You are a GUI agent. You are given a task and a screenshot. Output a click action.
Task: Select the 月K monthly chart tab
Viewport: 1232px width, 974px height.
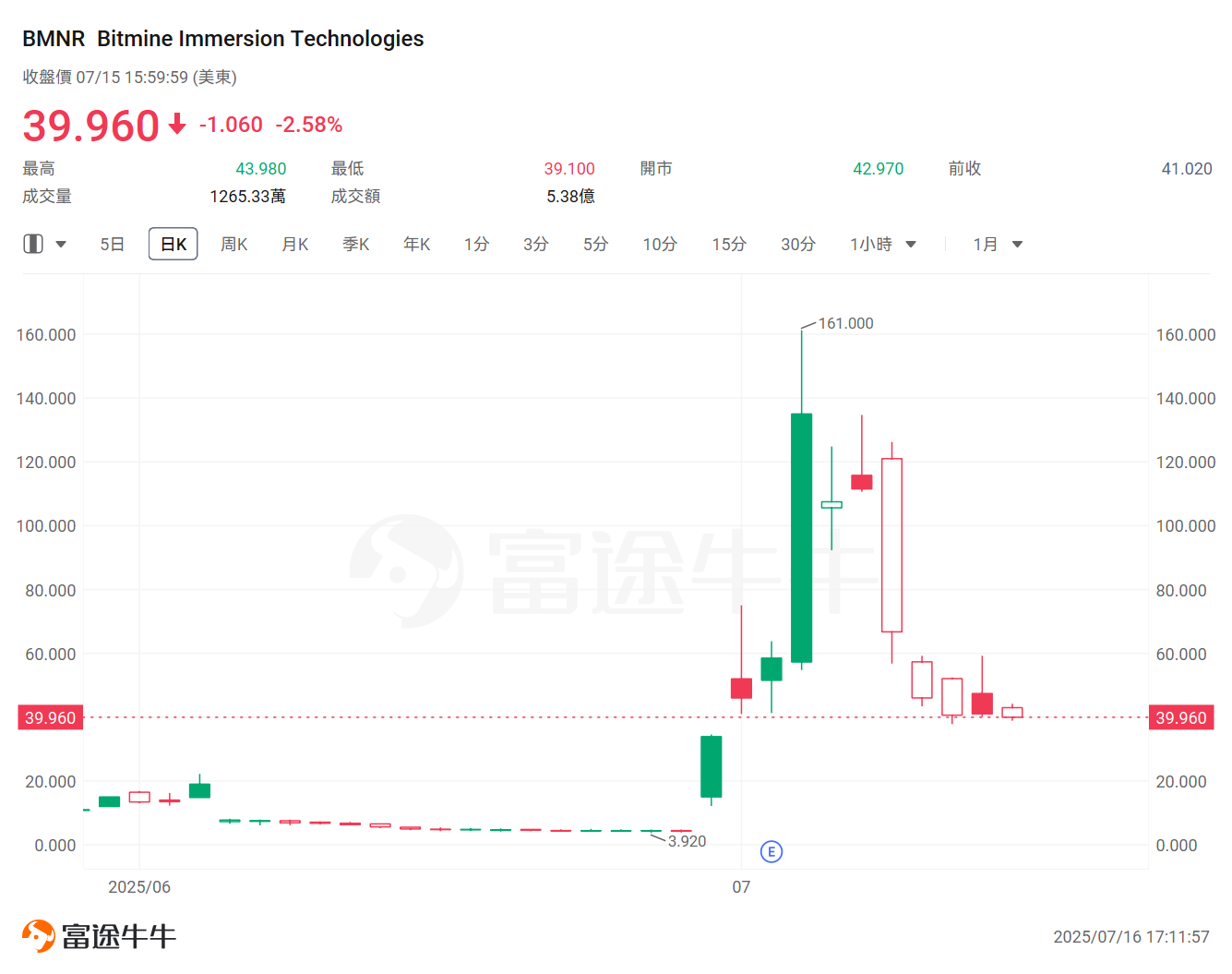[294, 245]
